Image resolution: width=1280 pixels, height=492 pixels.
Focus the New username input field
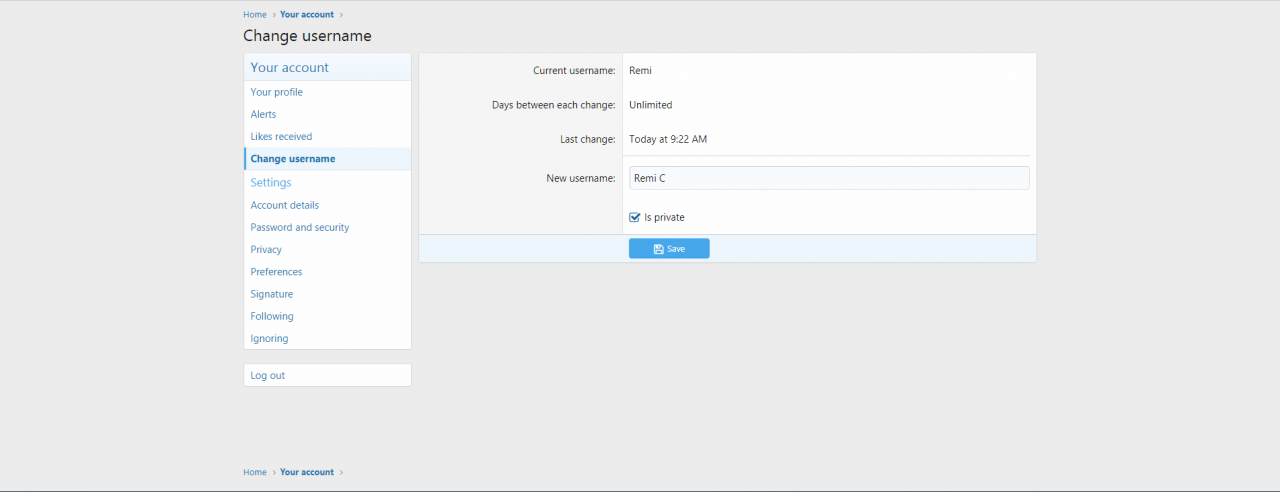tap(828, 178)
